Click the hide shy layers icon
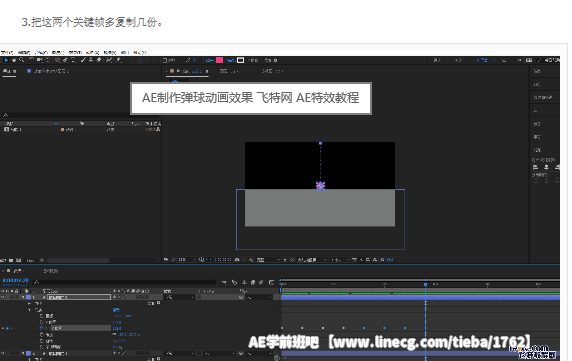572x361 pixels. [244, 282]
